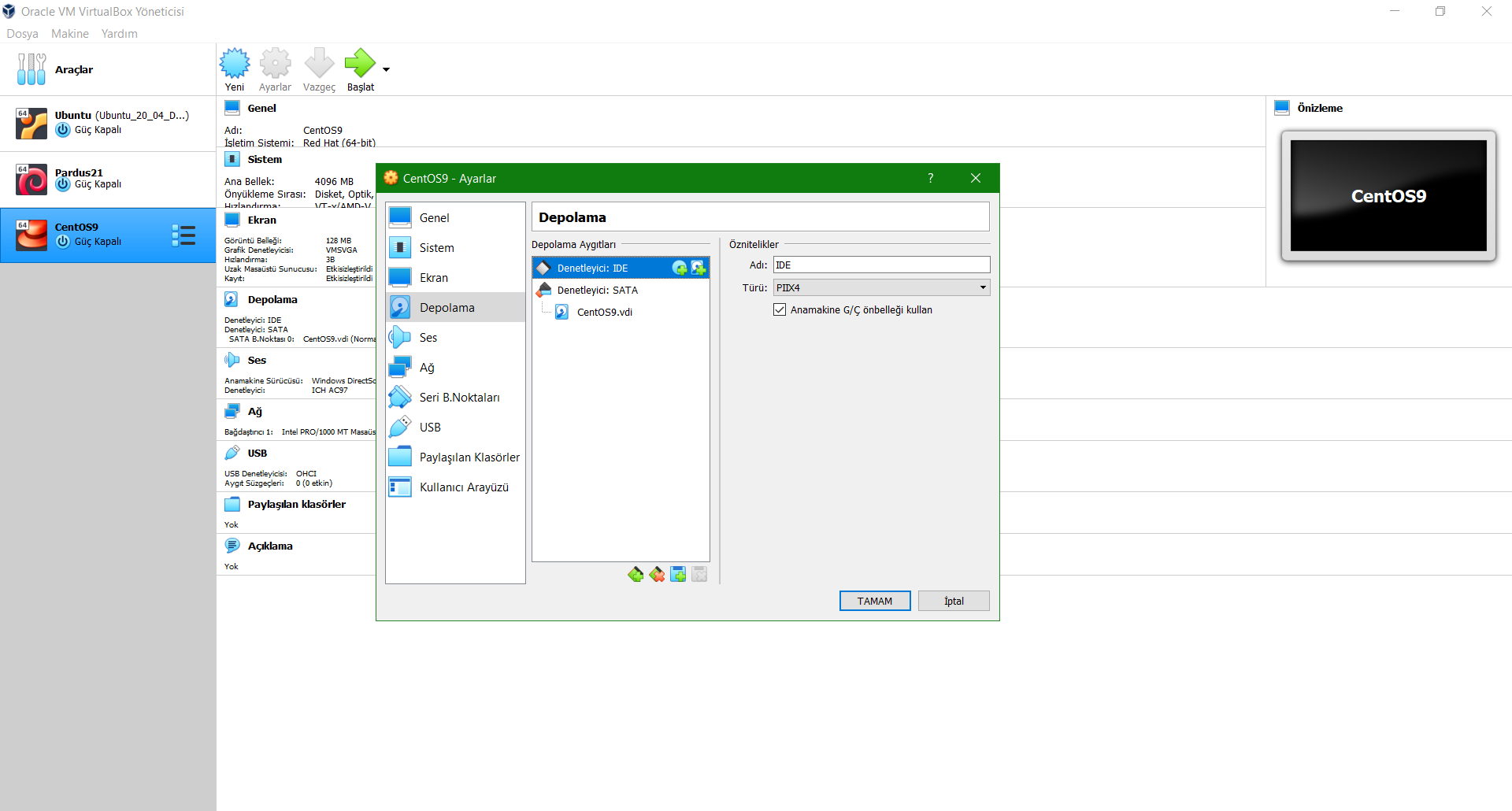The width and height of the screenshot is (1512, 811).
Task: Click the Ağ section header in details
Action: 254,412
